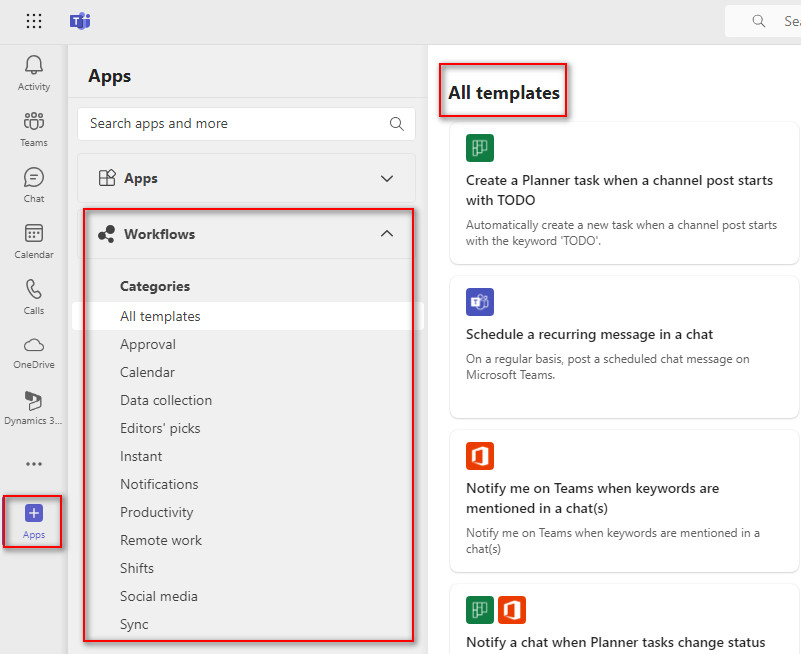Image resolution: width=801 pixels, height=654 pixels.
Task: Open Calendar in the left rail
Action: click(34, 241)
